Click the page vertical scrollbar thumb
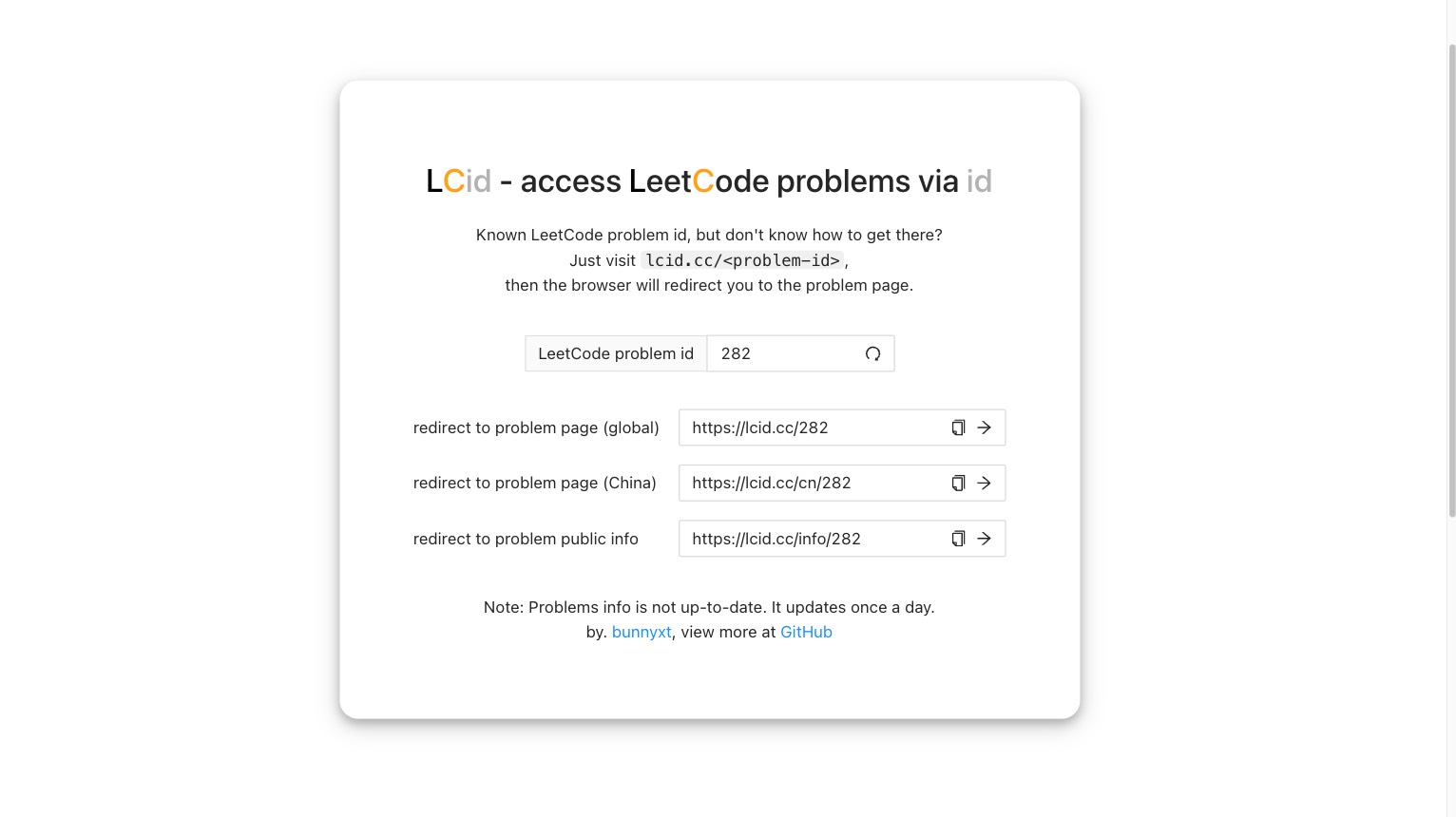The image size is (1456, 817). point(1451,280)
